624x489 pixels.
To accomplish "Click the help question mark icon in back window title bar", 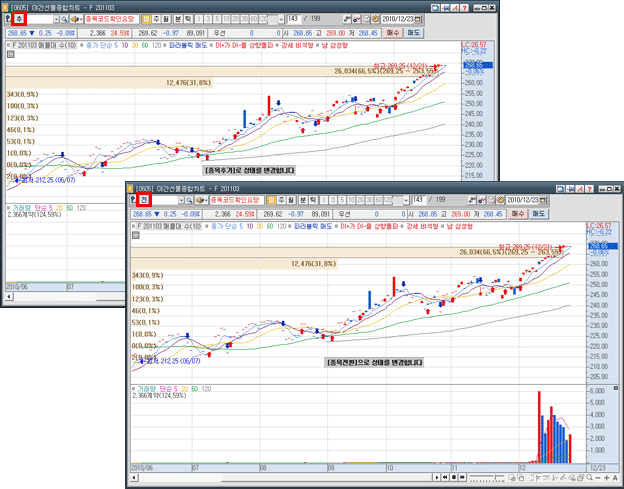I will 464,8.
